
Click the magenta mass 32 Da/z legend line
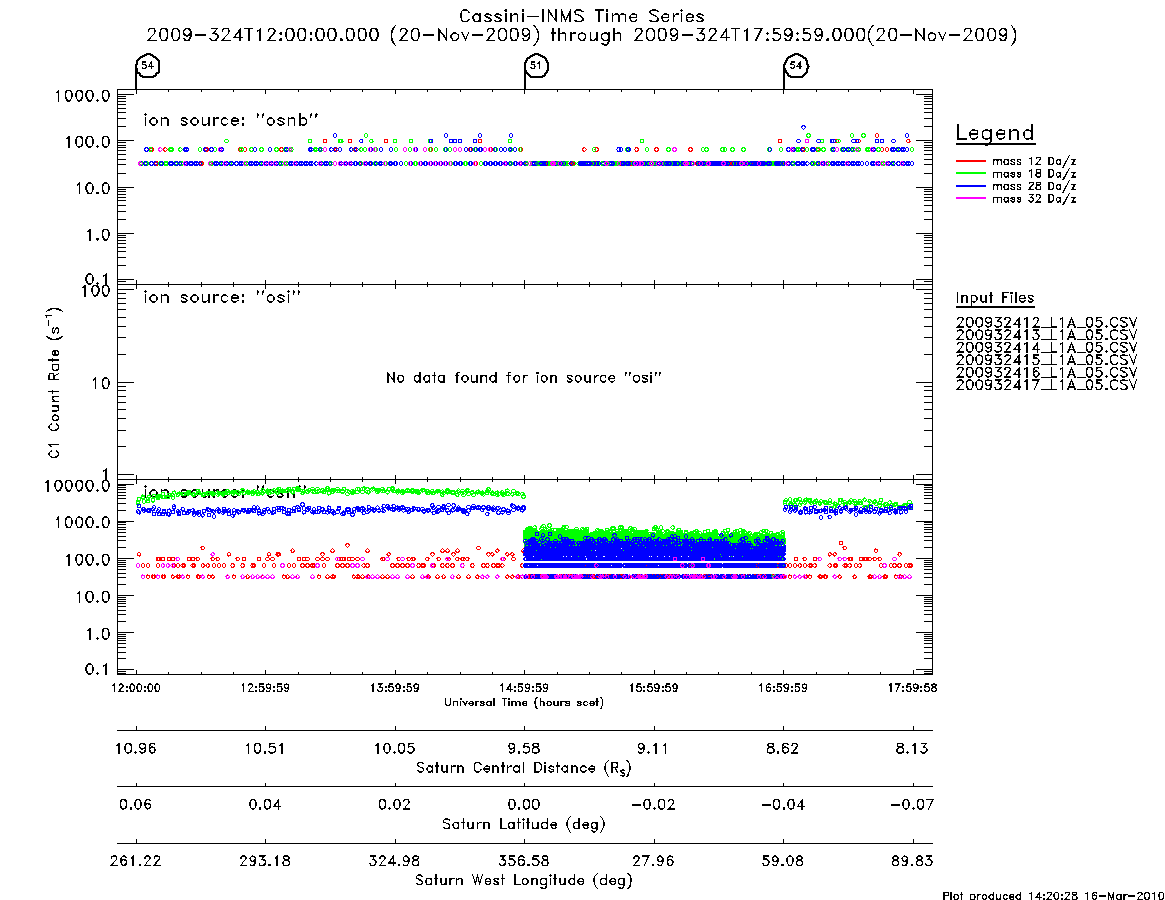coord(970,199)
